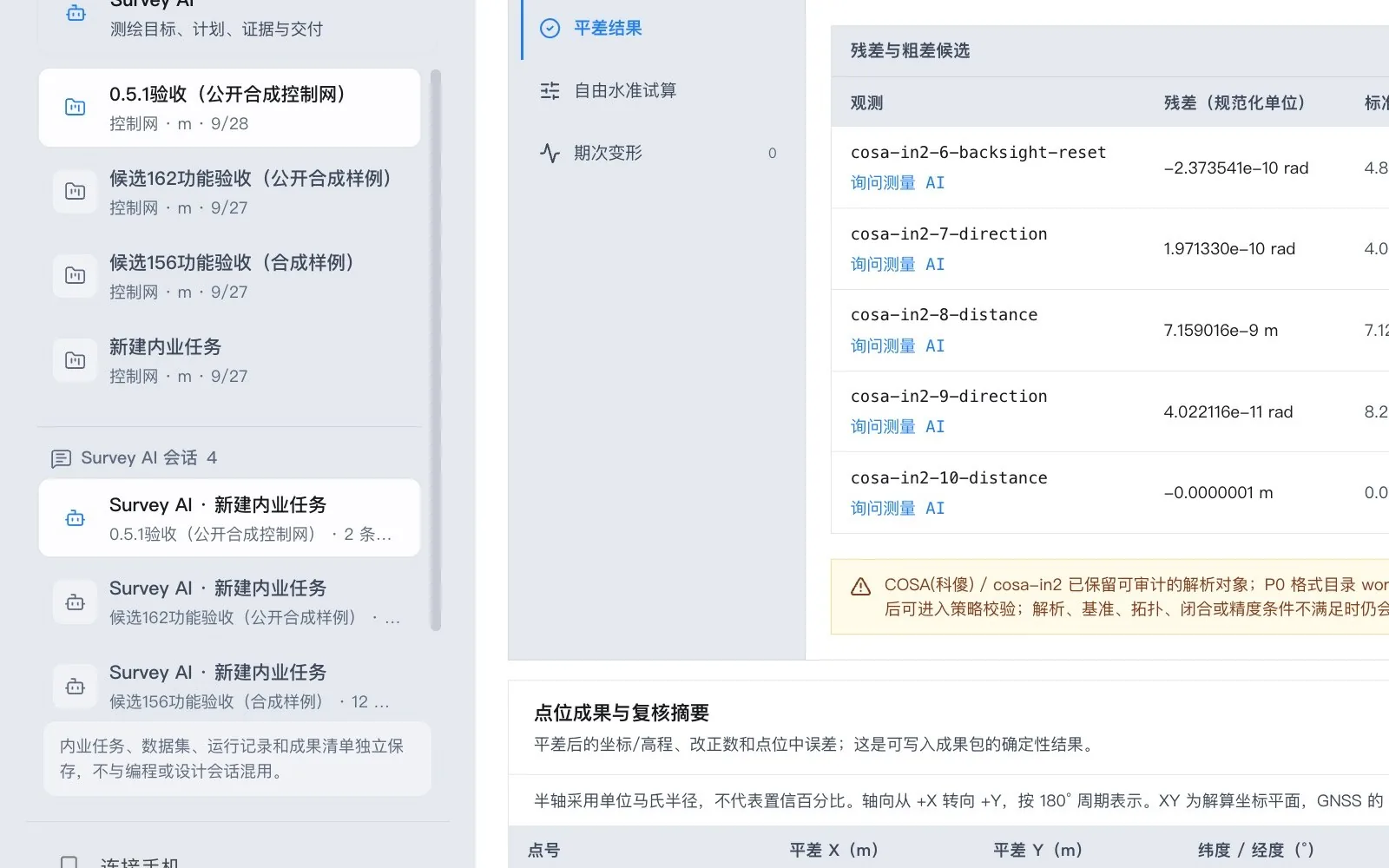Click robot icon of 候选162 Survey AI conversation
Image resolution: width=1389 pixels, height=868 pixels.
[x=76, y=602]
